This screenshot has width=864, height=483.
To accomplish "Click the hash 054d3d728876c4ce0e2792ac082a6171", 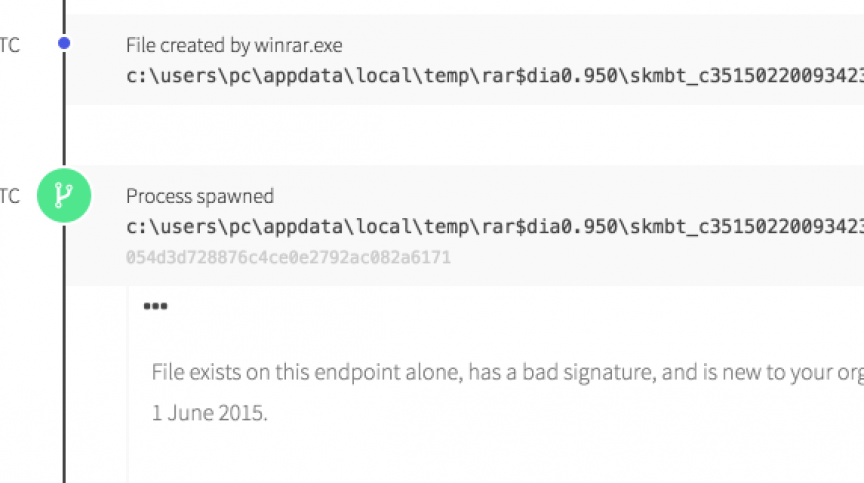I will [x=288, y=257].
